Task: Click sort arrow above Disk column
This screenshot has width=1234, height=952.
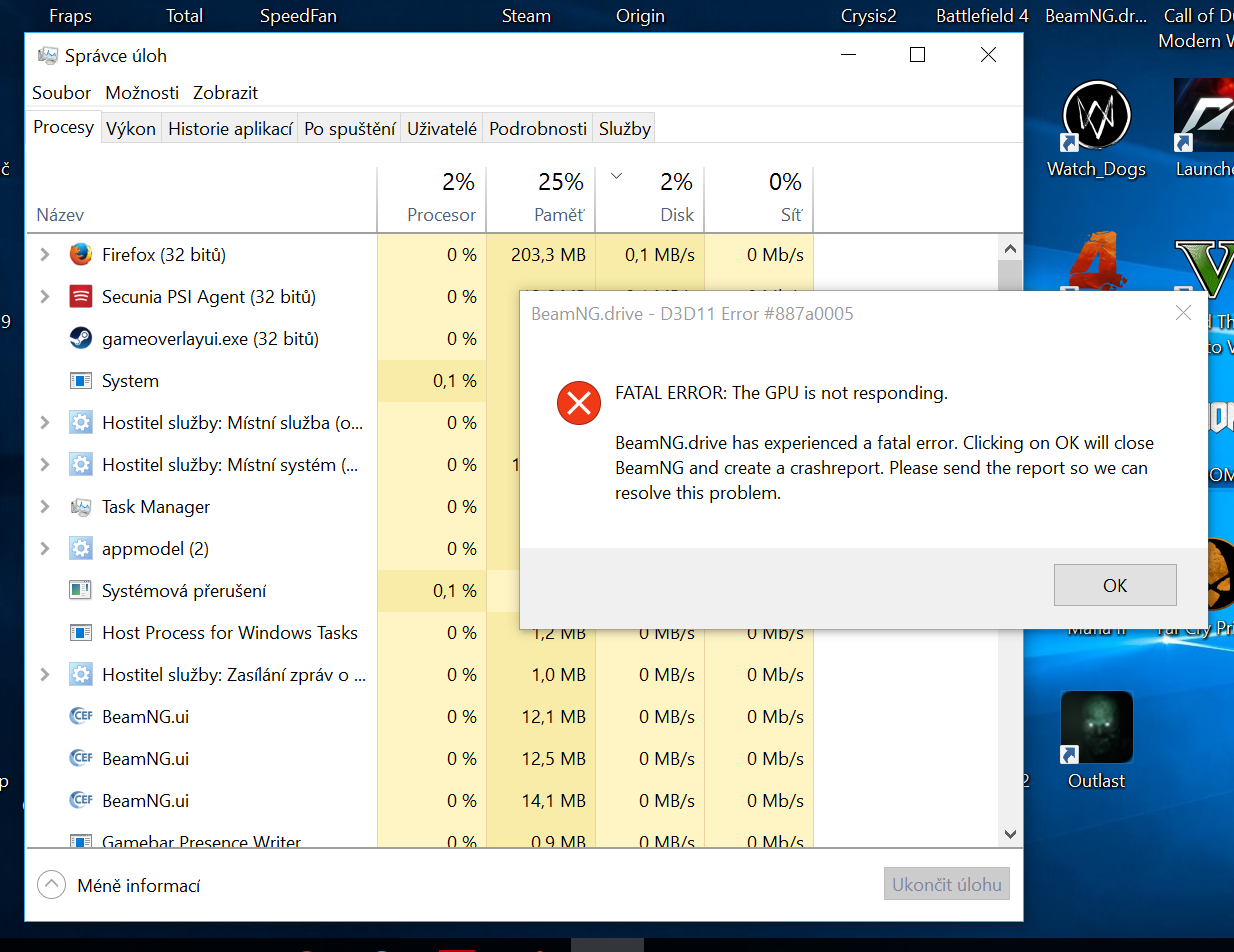Action: [x=616, y=177]
